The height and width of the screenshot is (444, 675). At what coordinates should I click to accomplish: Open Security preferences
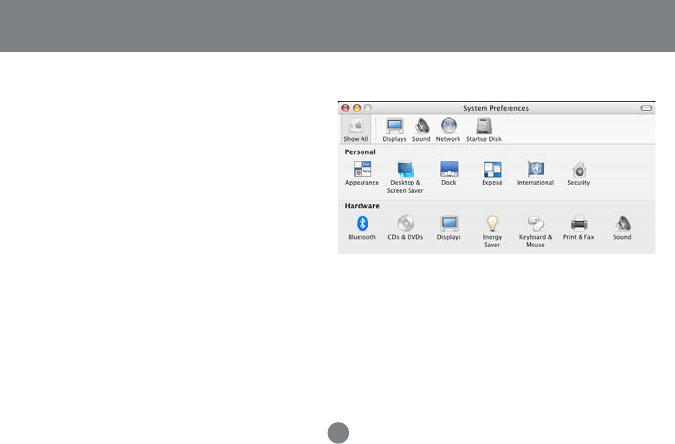pyautogui.click(x=579, y=174)
